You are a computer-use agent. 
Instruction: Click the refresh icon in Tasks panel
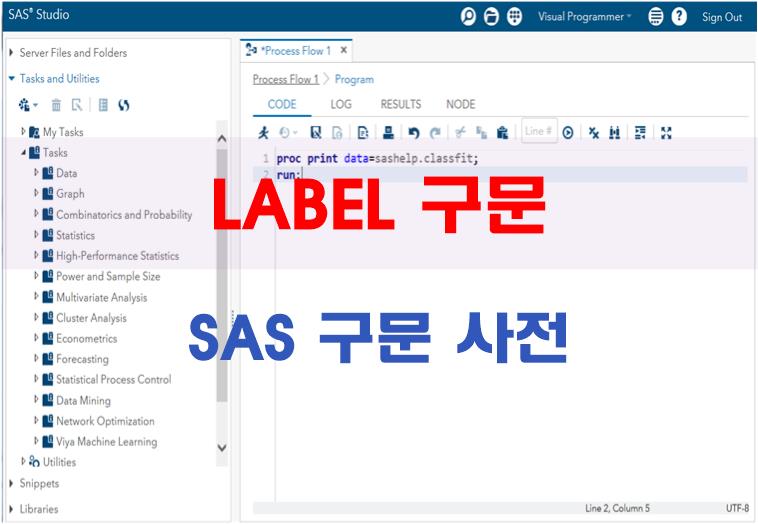click(x=124, y=105)
